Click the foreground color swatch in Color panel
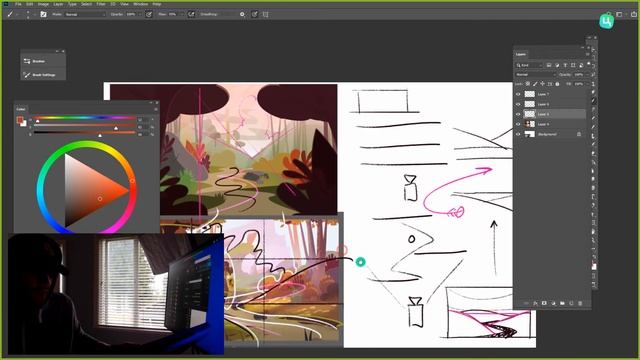The width and height of the screenshot is (640, 360). 20,120
